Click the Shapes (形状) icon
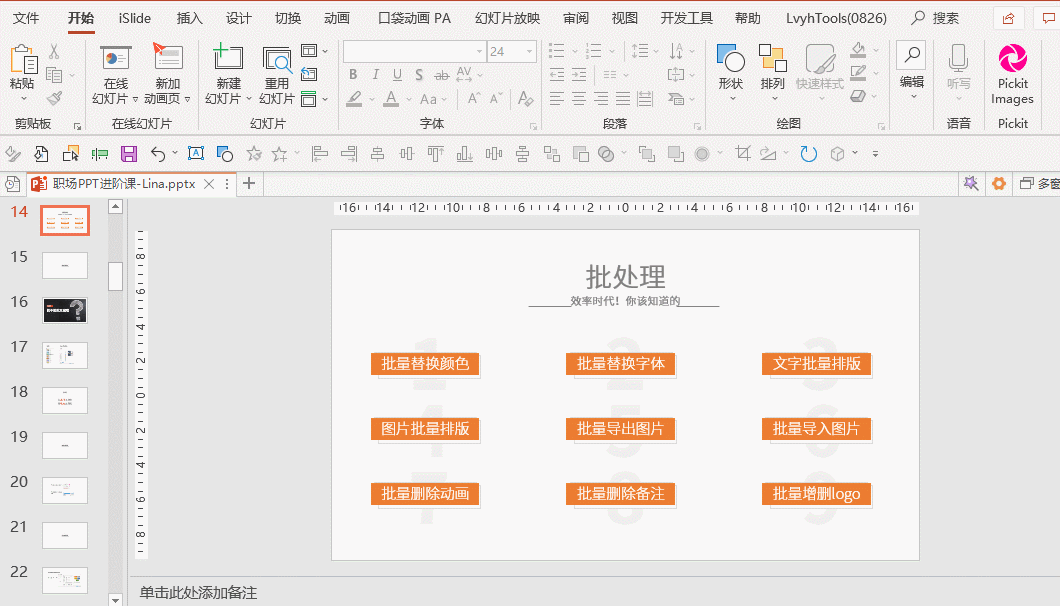The width and height of the screenshot is (1060, 606). pyautogui.click(x=730, y=60)
